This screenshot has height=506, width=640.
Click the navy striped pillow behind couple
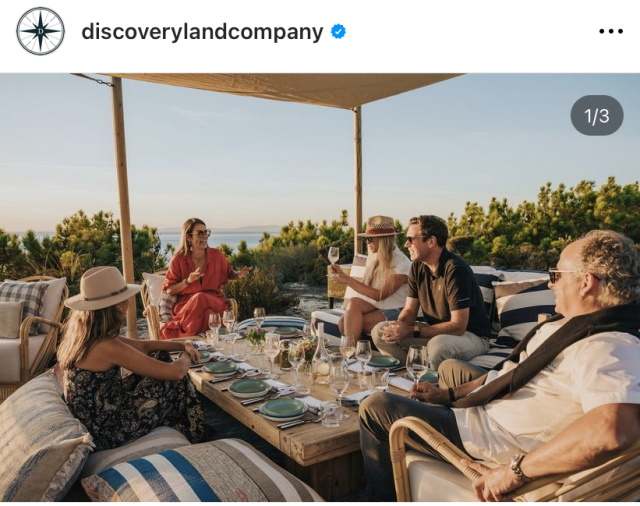coord(524,310)
